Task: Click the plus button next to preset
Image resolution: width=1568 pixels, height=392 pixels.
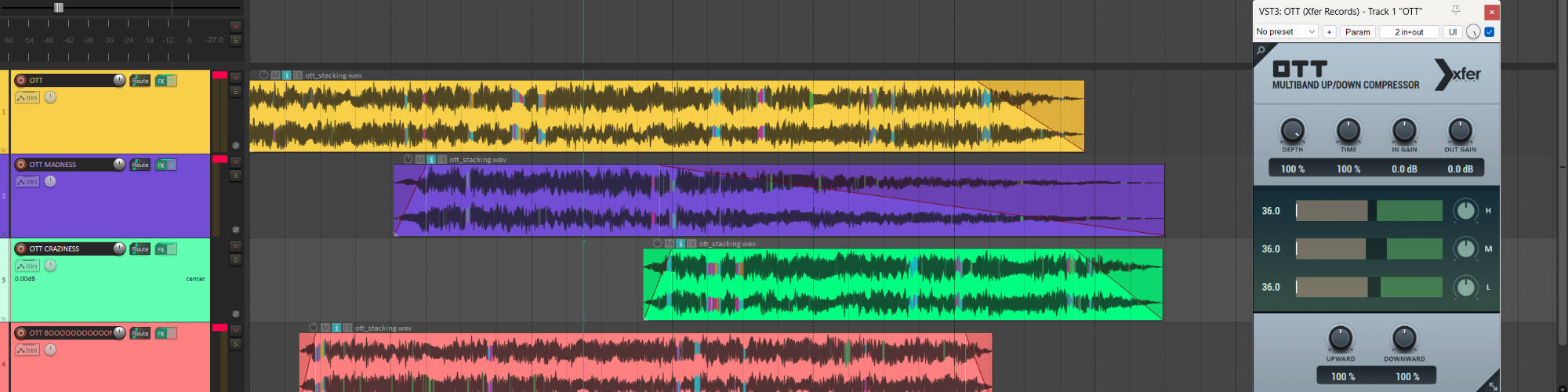Action: (1329, 32)
